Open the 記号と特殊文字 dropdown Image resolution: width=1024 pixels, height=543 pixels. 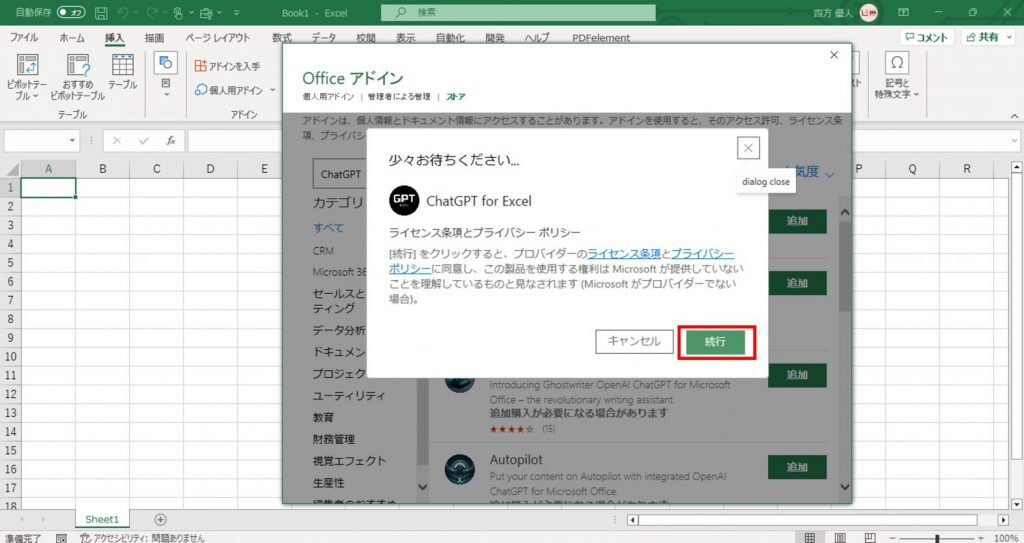(897, 75)
